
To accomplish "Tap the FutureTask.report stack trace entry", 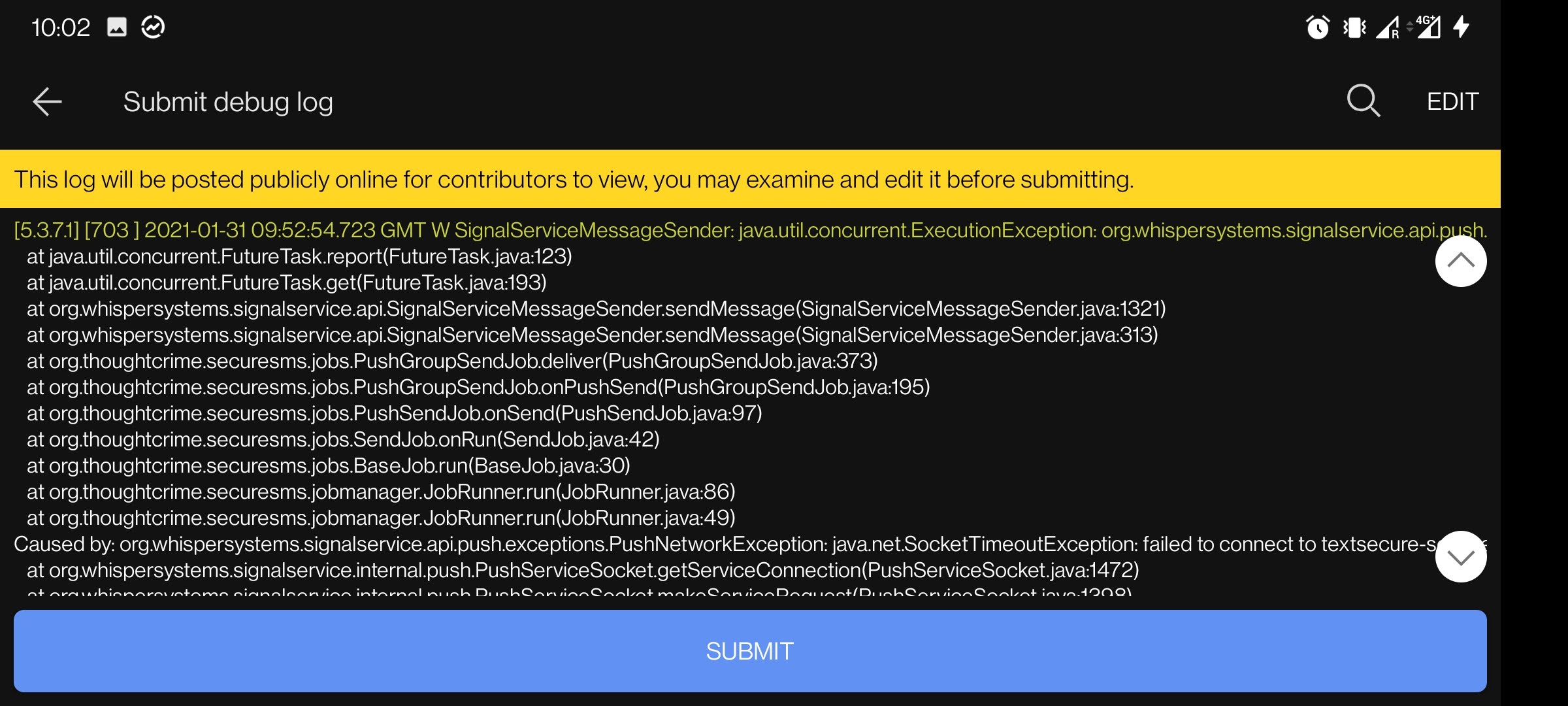I will tap(299, 257).
